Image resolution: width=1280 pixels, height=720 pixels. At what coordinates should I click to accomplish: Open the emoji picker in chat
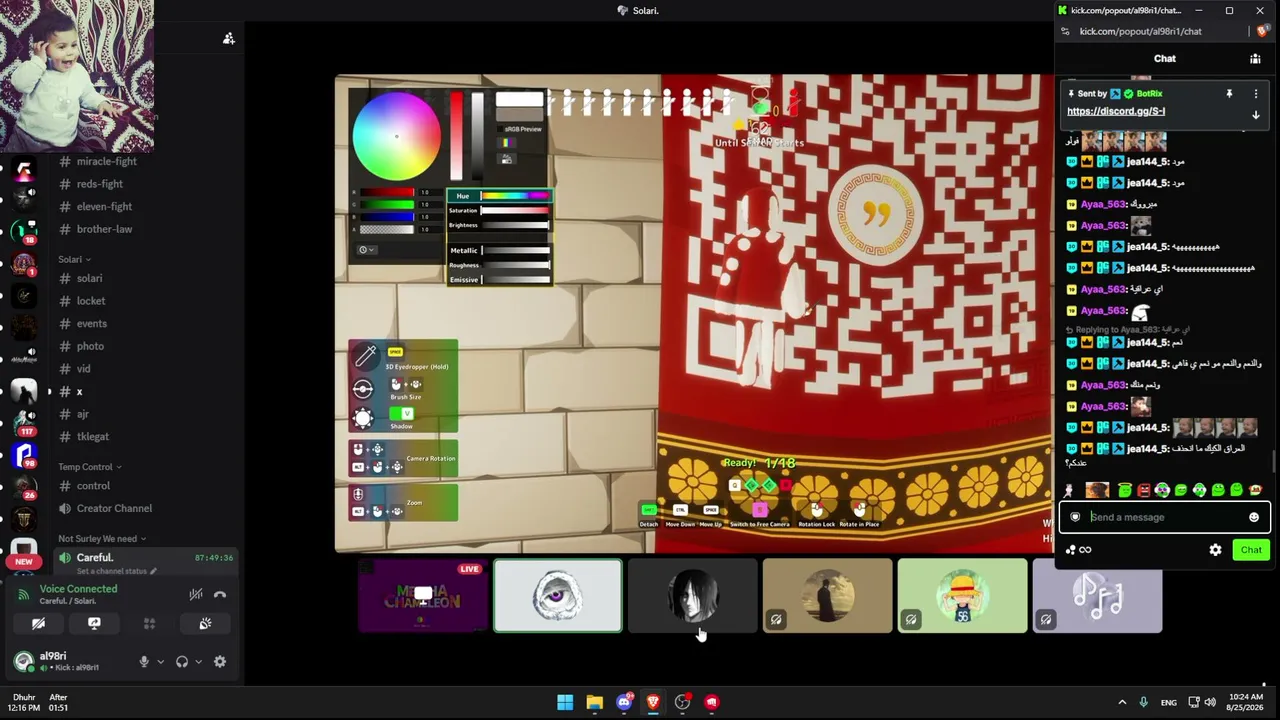[x=1254, y=517]
